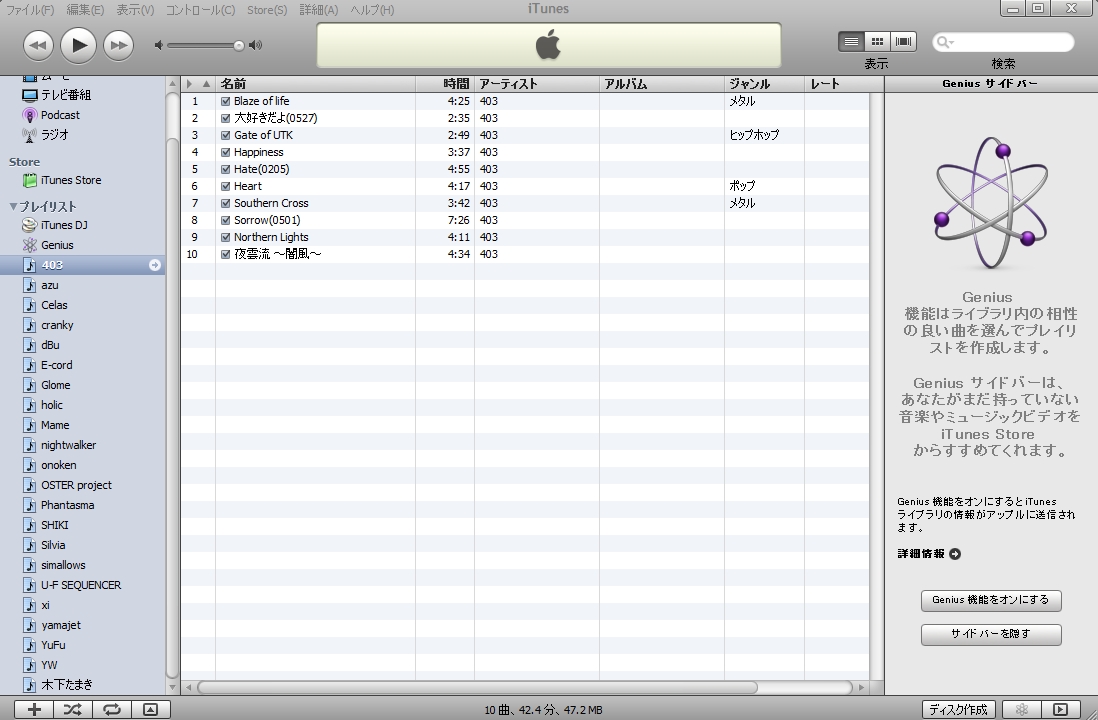Screen dimensions: 1098x720
Task: Uncheck the Happiness checkbox
Action: point(225,152)
